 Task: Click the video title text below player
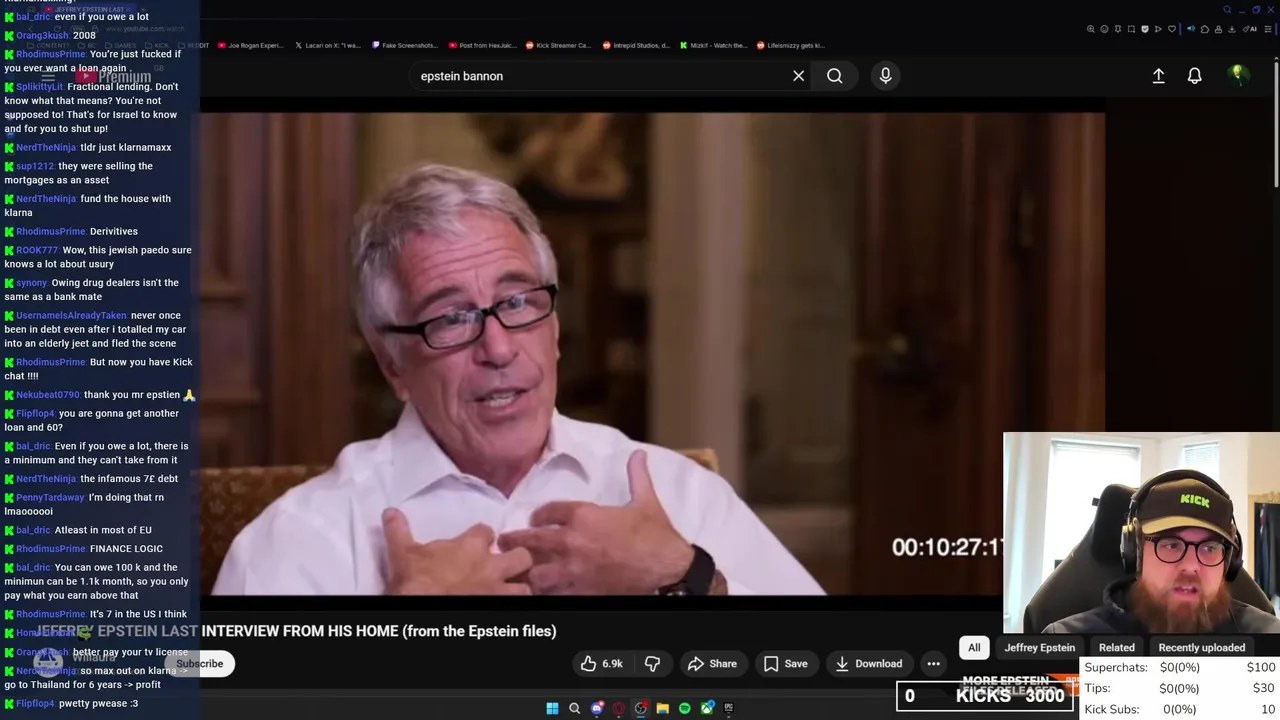[296, 631]
